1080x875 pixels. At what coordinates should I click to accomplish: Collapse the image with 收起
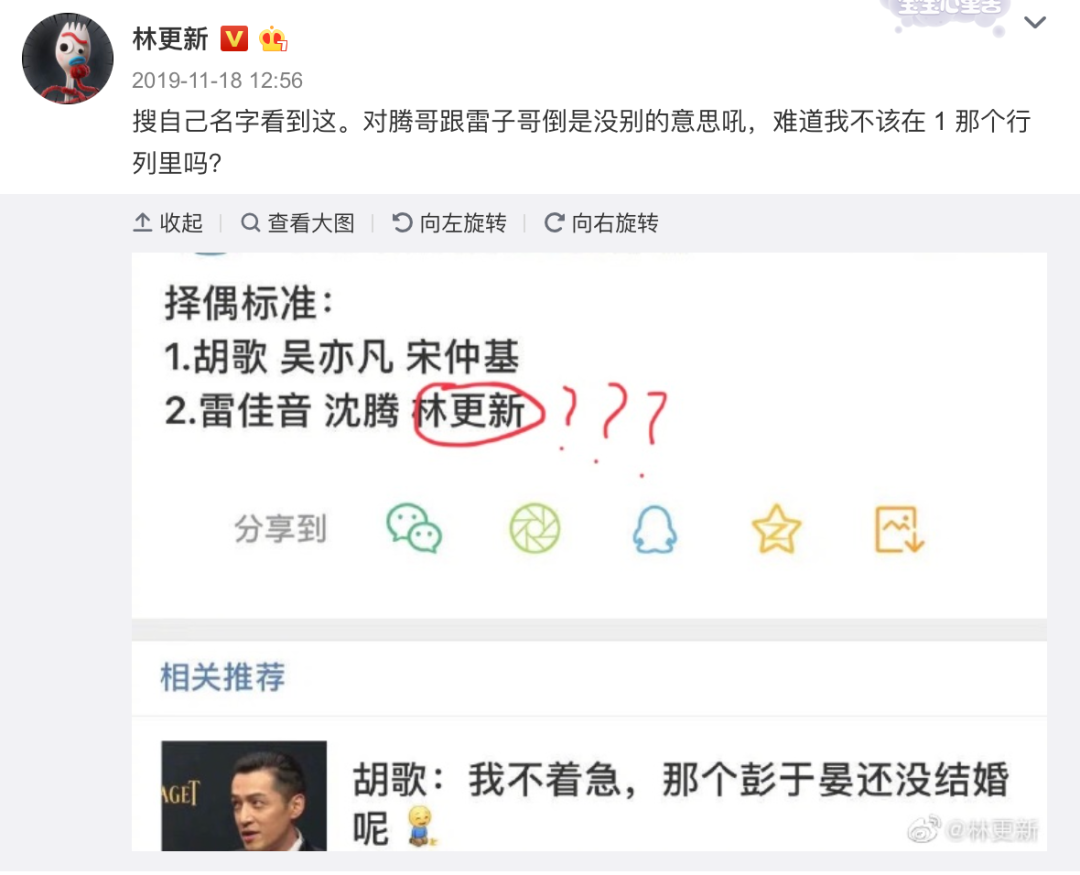click(x=167, y=223)
